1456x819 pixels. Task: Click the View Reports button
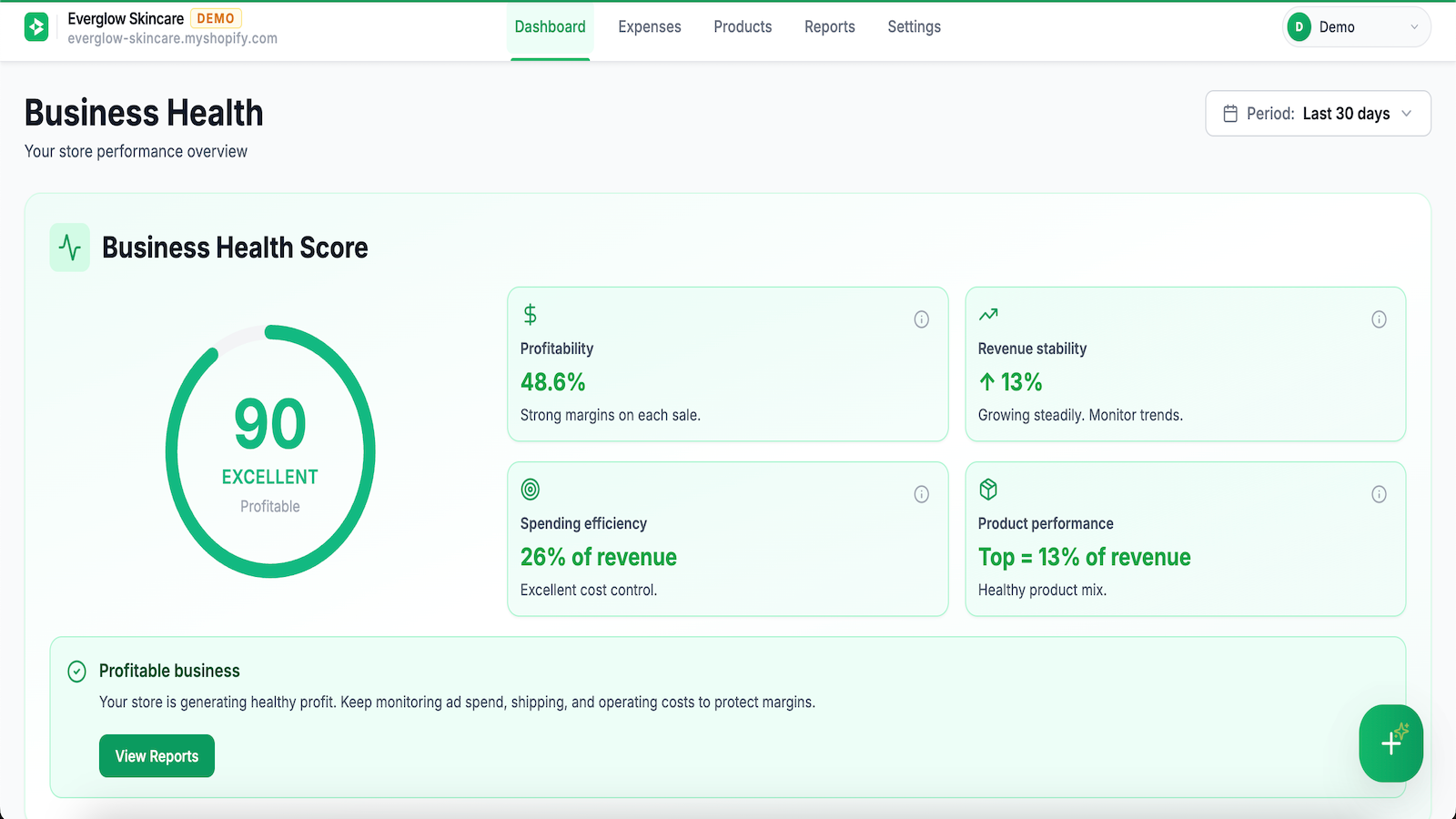point(157,756)
